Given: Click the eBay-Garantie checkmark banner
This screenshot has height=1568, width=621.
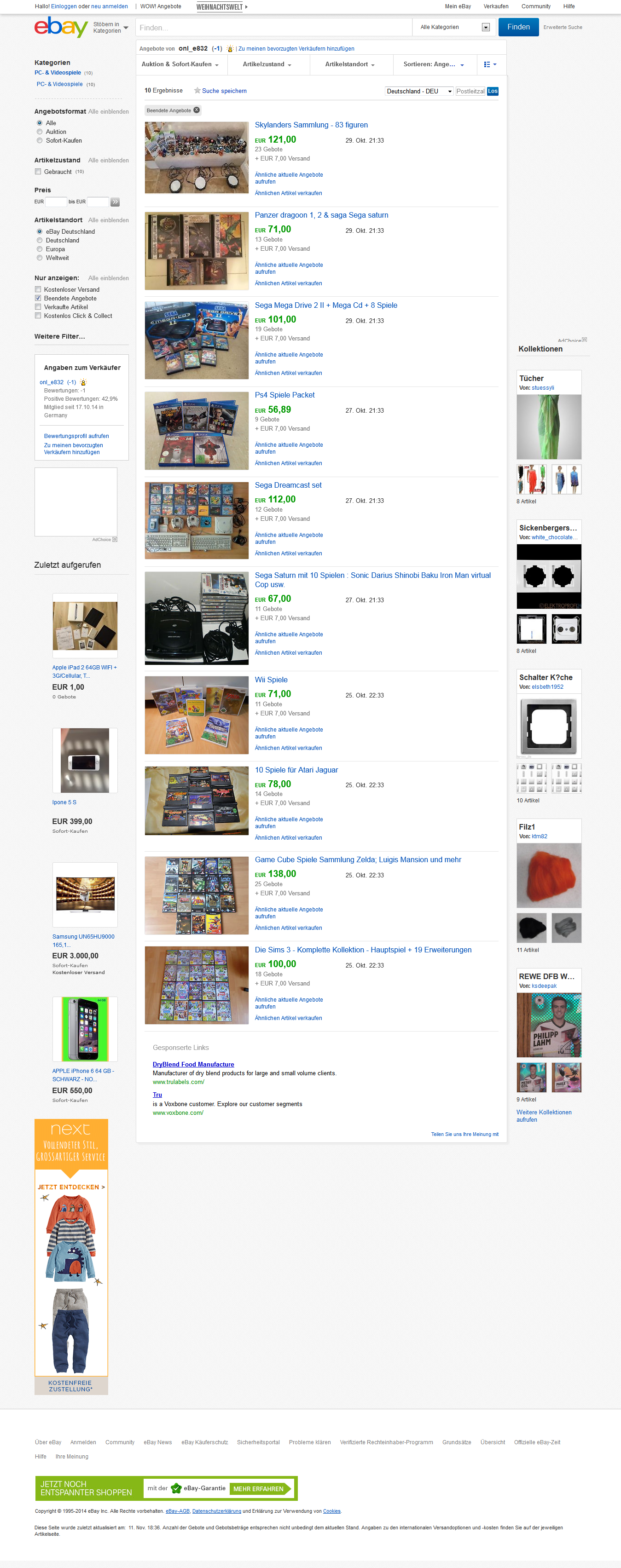Looking at the screenshot, I should point(166,1487).
